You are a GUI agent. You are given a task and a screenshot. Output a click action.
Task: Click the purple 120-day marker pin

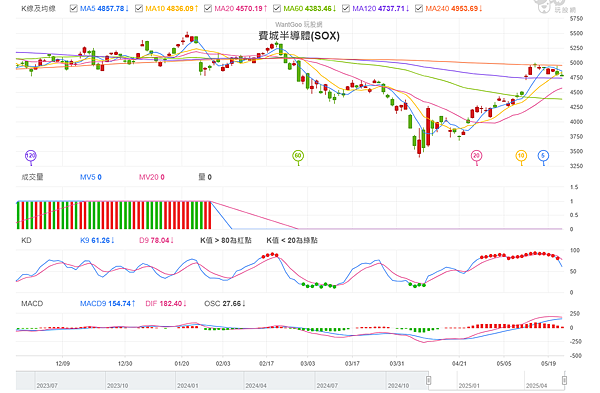31,157
